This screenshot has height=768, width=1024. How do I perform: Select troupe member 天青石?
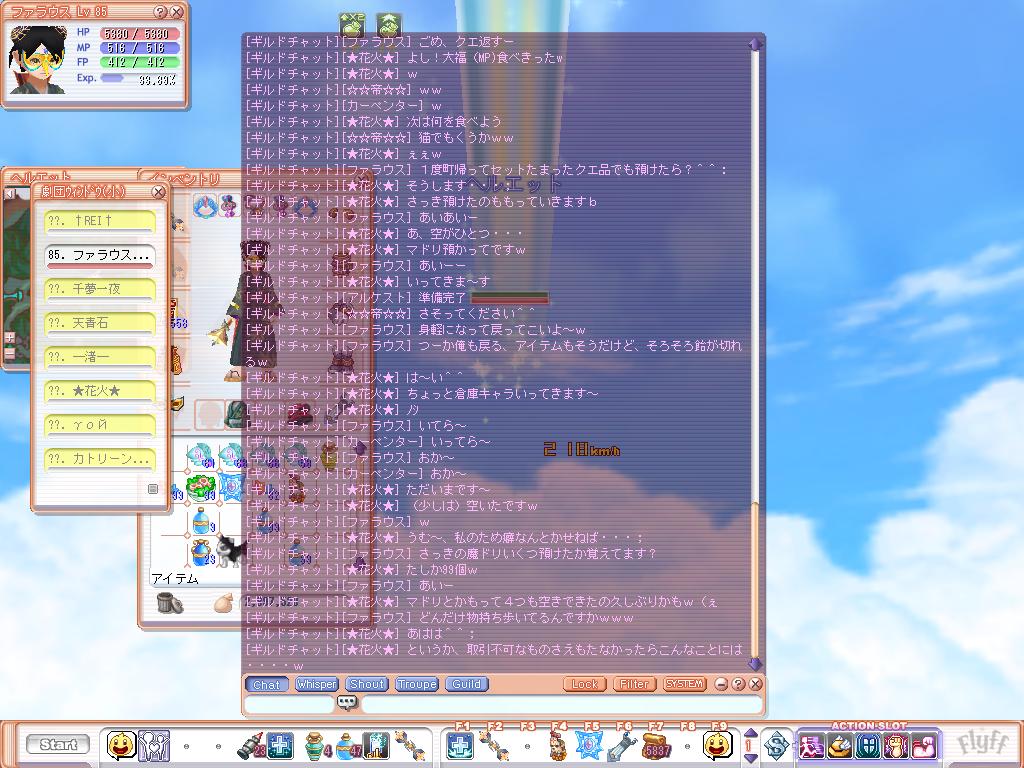coord(101,323)
